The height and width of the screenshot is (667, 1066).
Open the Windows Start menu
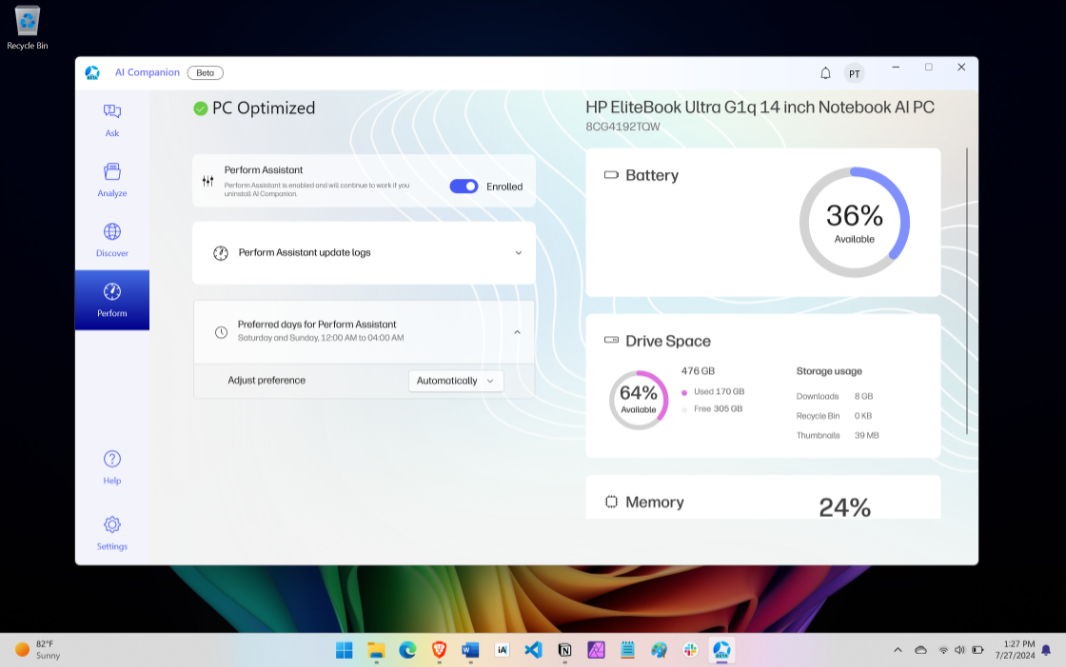(344, 651)
